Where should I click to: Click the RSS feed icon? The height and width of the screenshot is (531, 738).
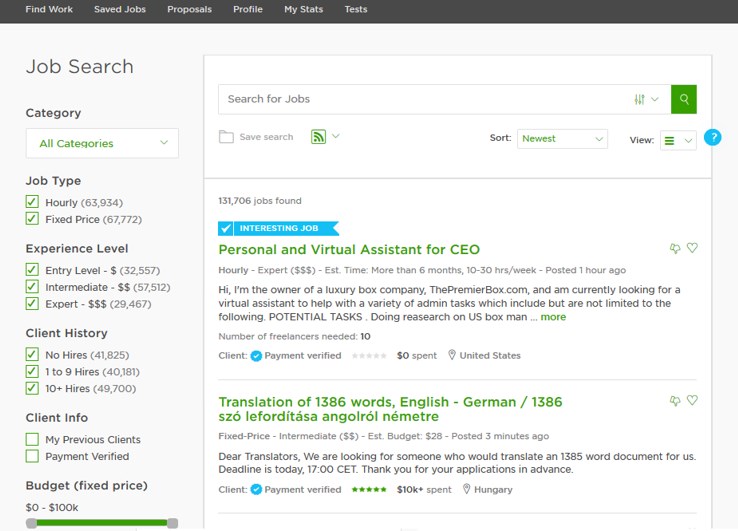[319, 137]
